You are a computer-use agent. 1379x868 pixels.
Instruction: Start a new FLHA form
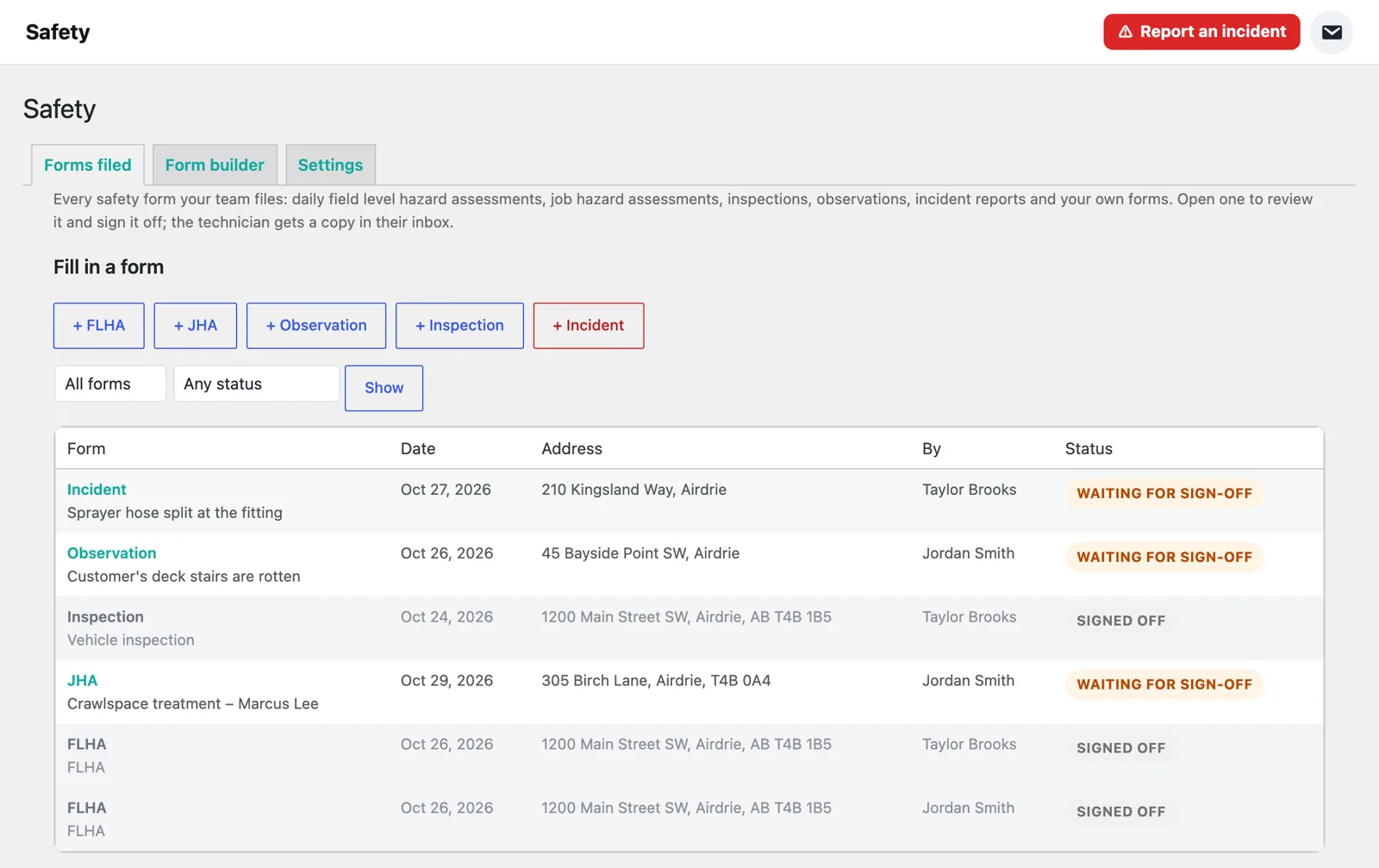coord(99,326)
